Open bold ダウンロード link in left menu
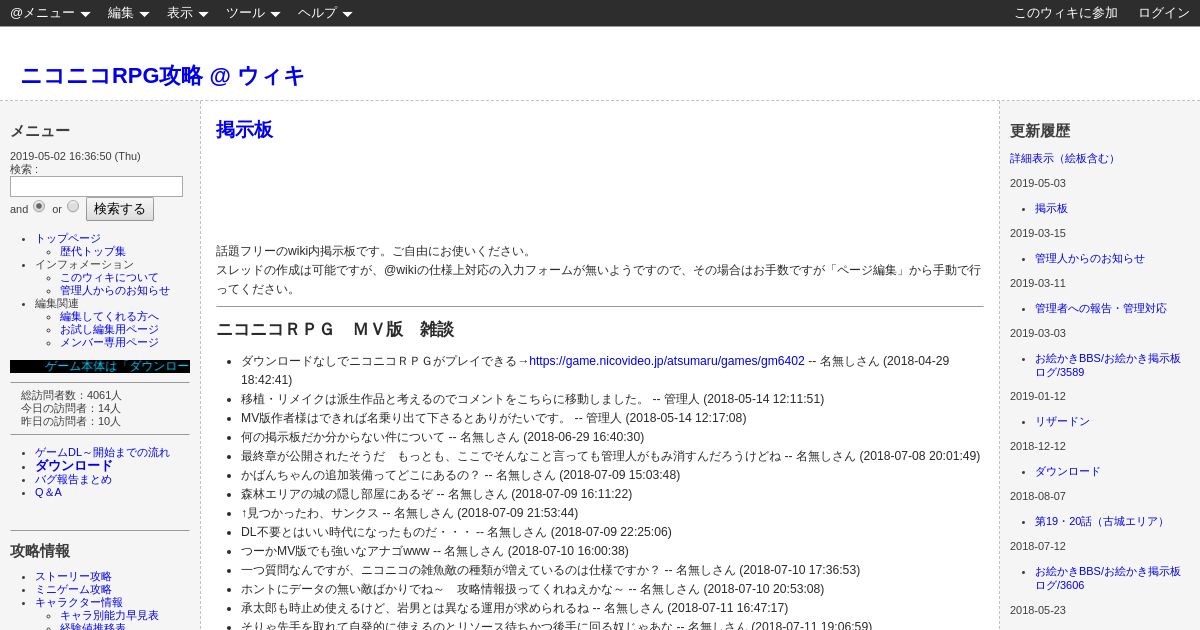 [x=74, y=465]
